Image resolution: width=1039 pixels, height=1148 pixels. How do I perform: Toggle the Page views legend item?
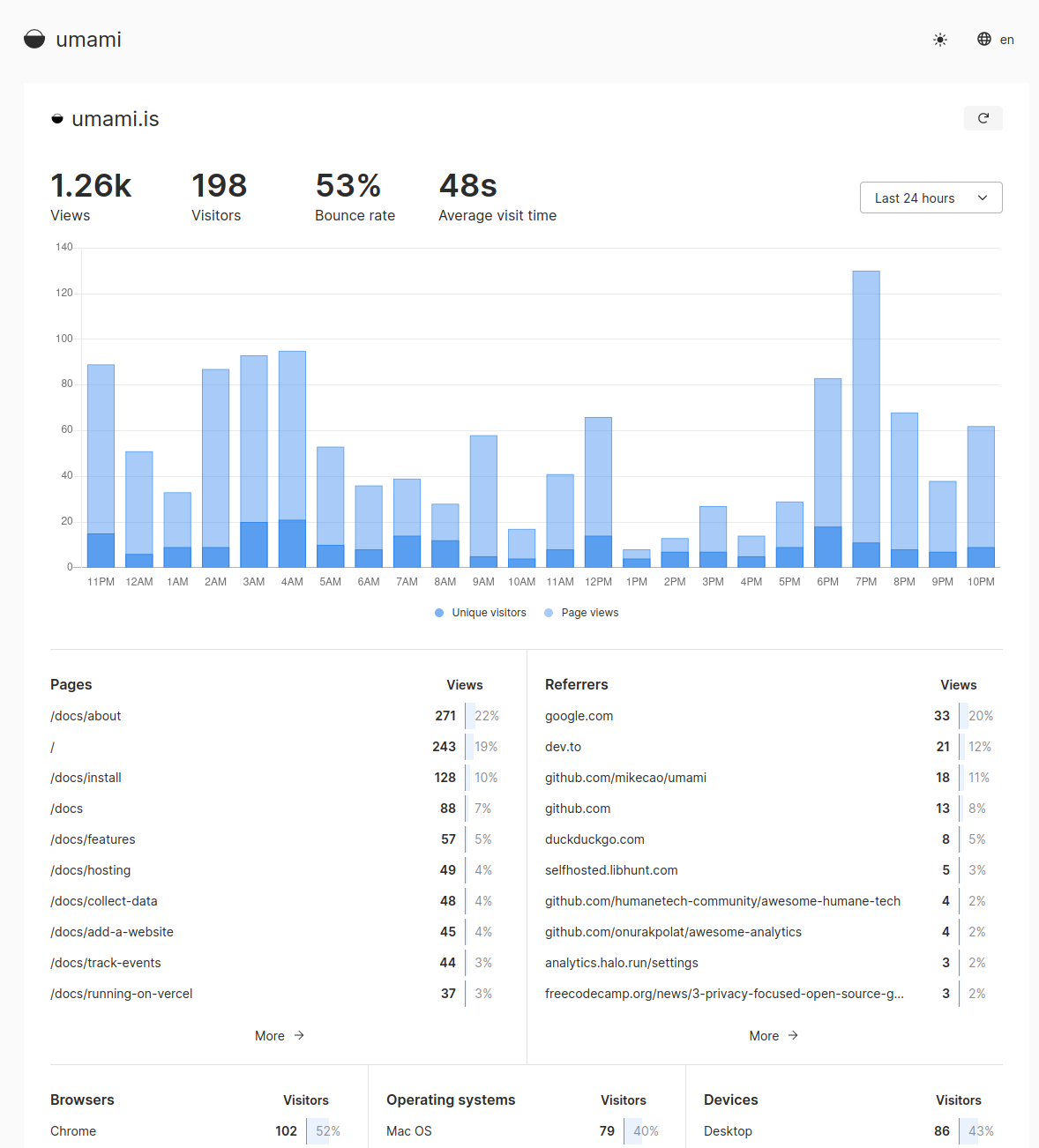click(581, 613)
